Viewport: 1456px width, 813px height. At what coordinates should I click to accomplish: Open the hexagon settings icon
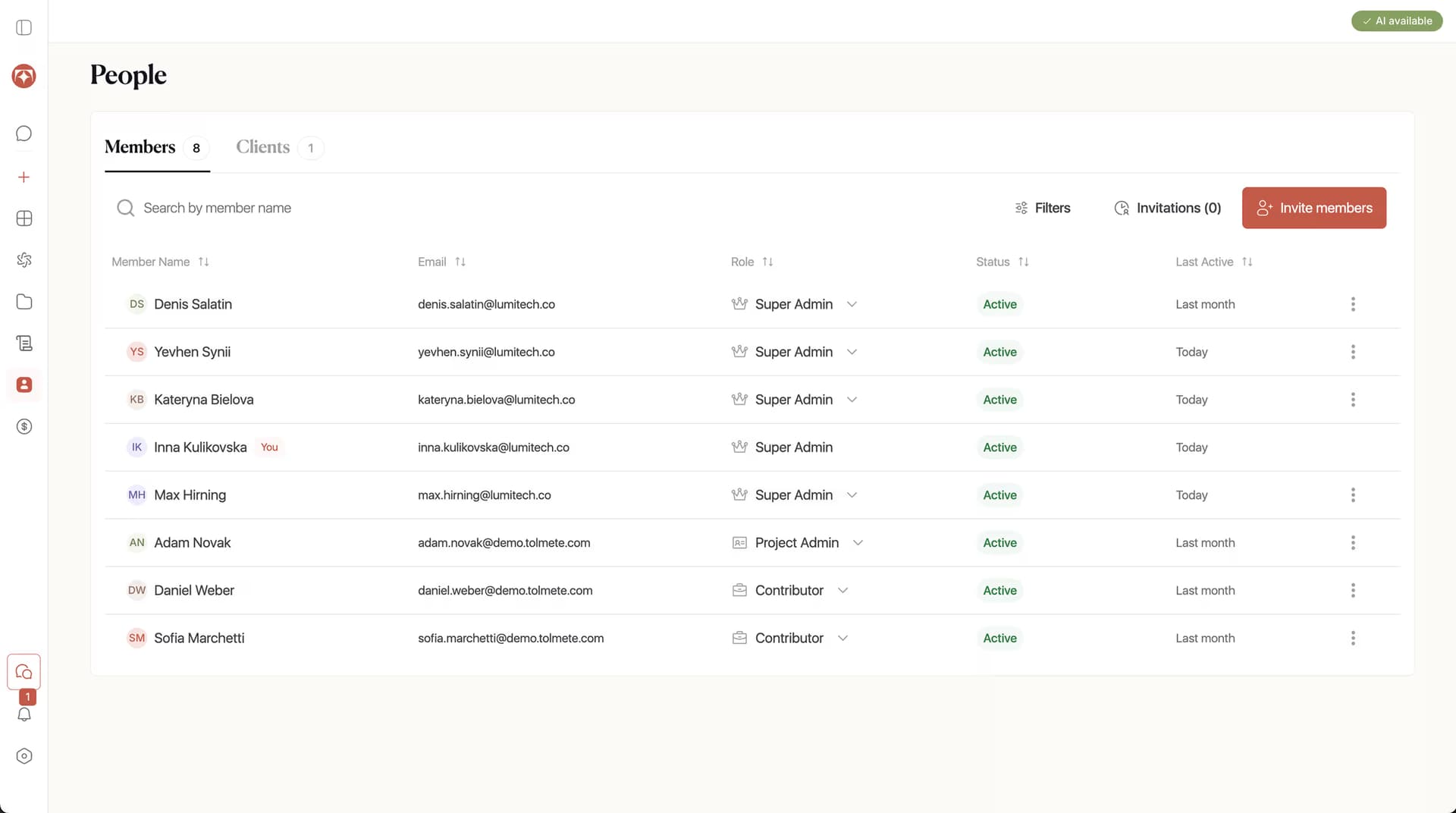tap(24, 756)
